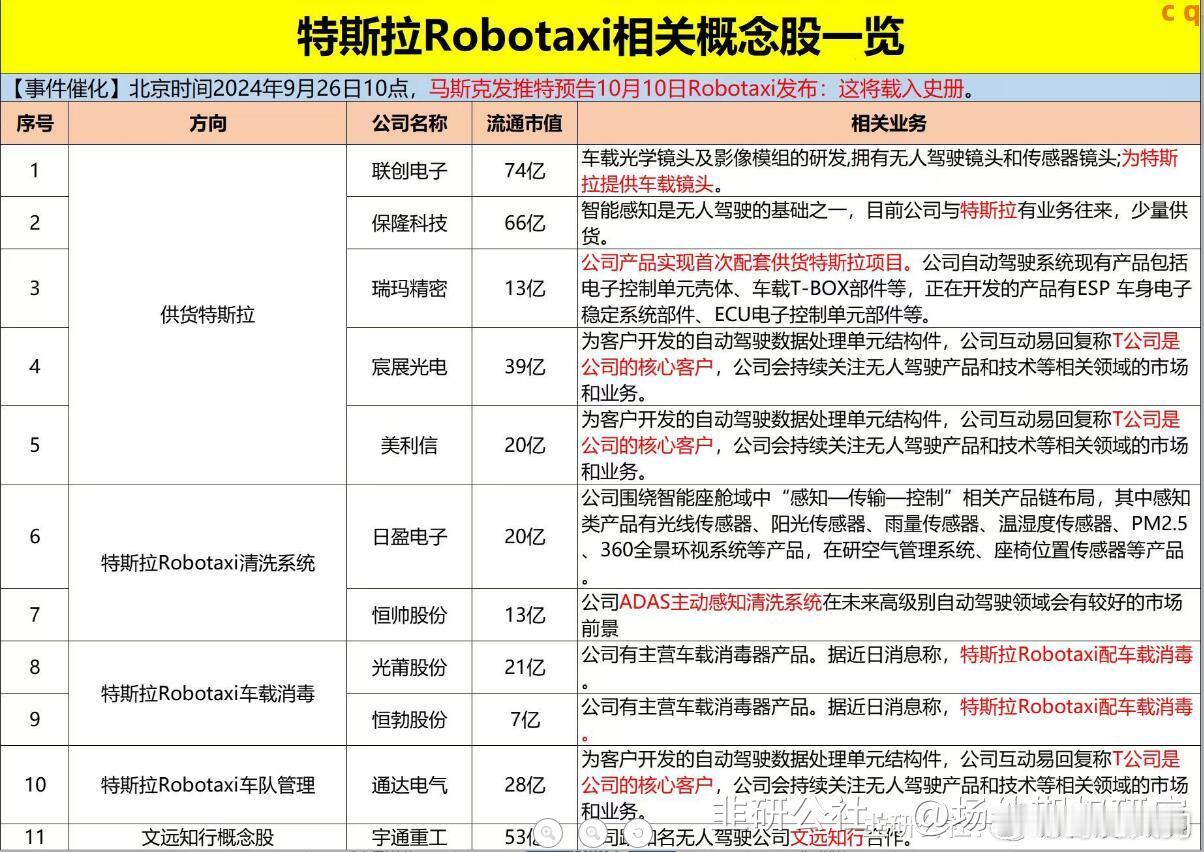1204x852 pixels.
Task: Click the 序号 column header
Action: click(x=35, y=124)
